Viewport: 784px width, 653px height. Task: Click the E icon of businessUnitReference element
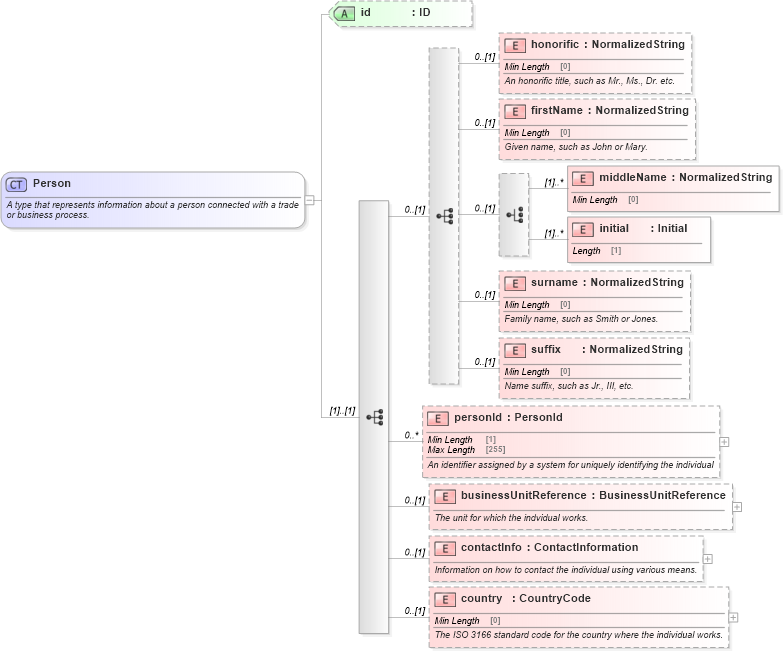point(444,496)
